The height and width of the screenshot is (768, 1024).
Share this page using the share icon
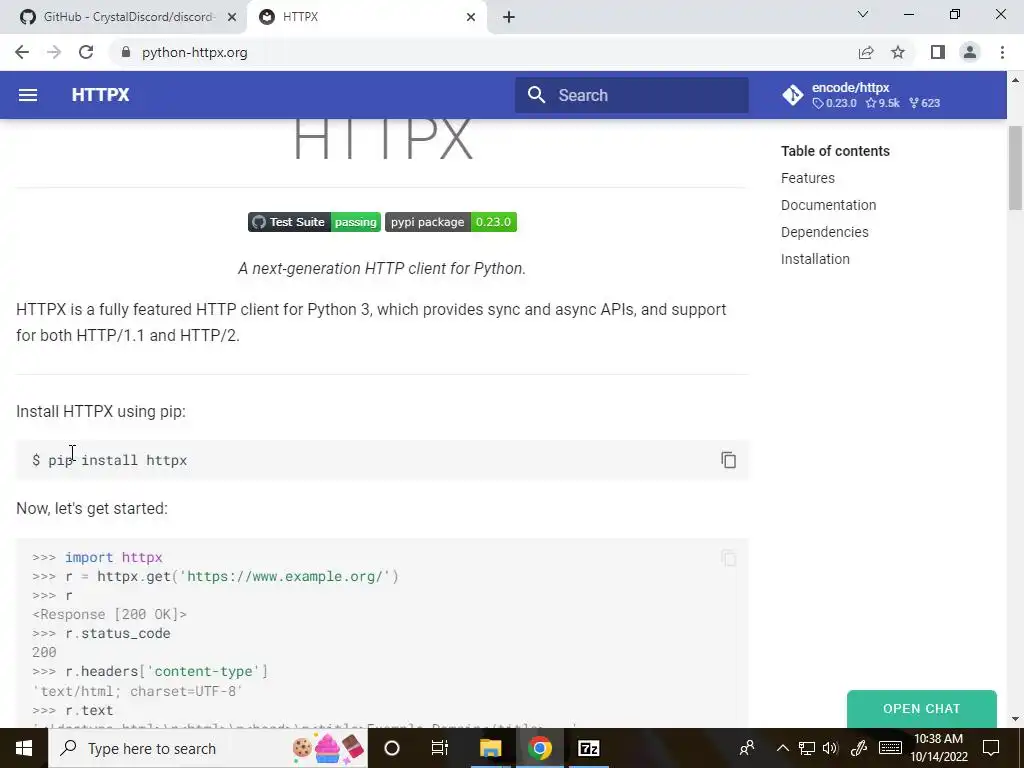click(x=866, y=52)
